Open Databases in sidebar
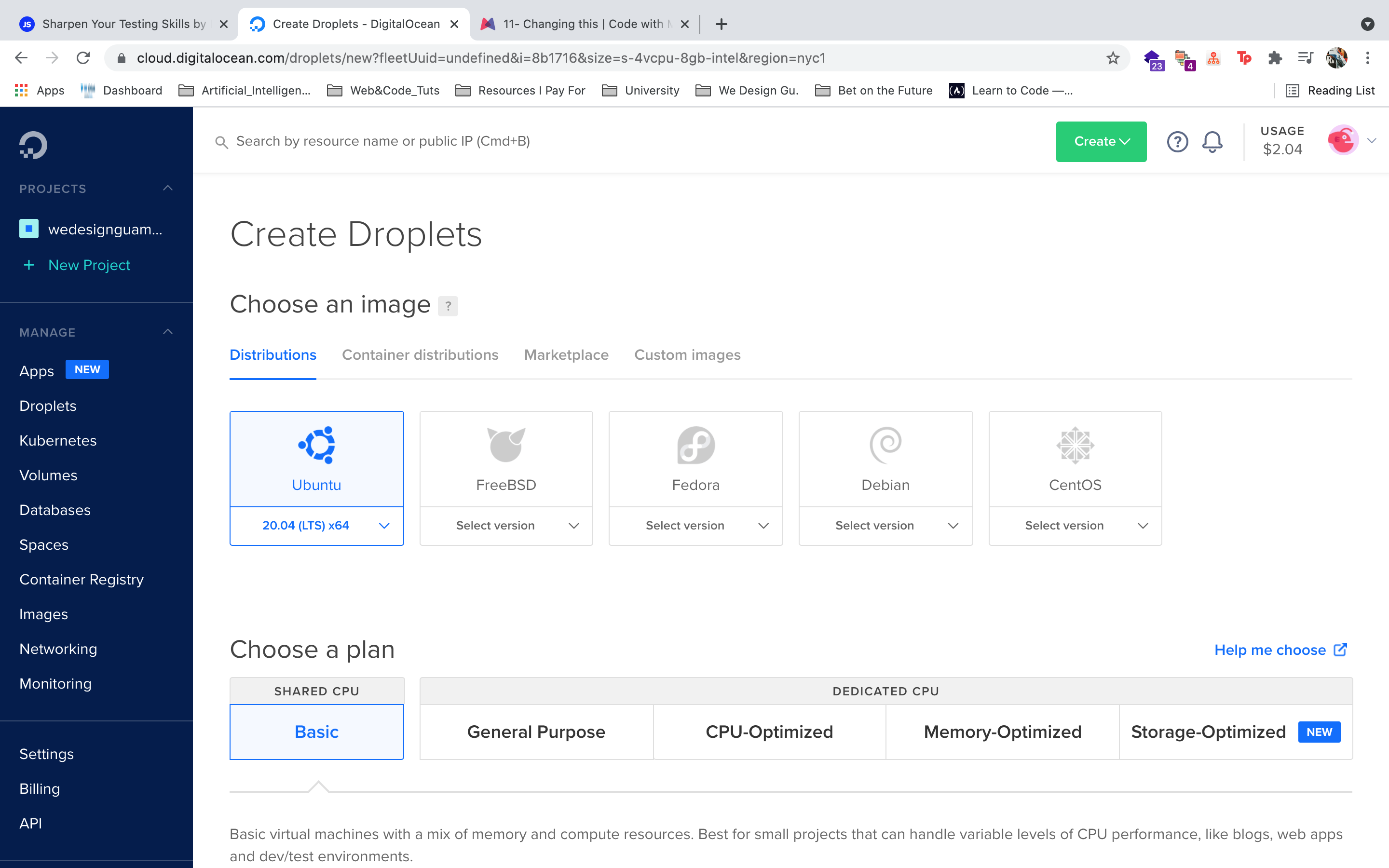Screen dimensions: 1389x868 (x=55, y=510)
